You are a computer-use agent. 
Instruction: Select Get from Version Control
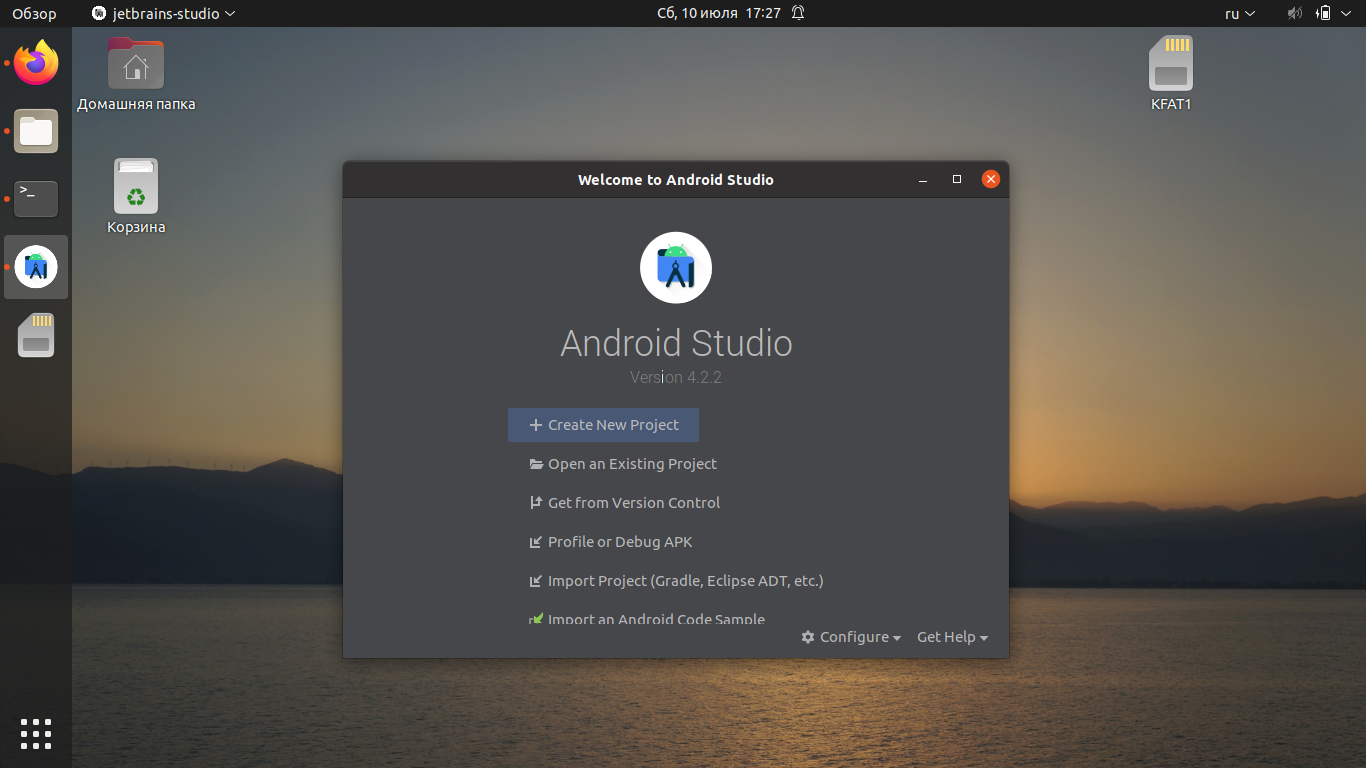click(x=624, y=503)
